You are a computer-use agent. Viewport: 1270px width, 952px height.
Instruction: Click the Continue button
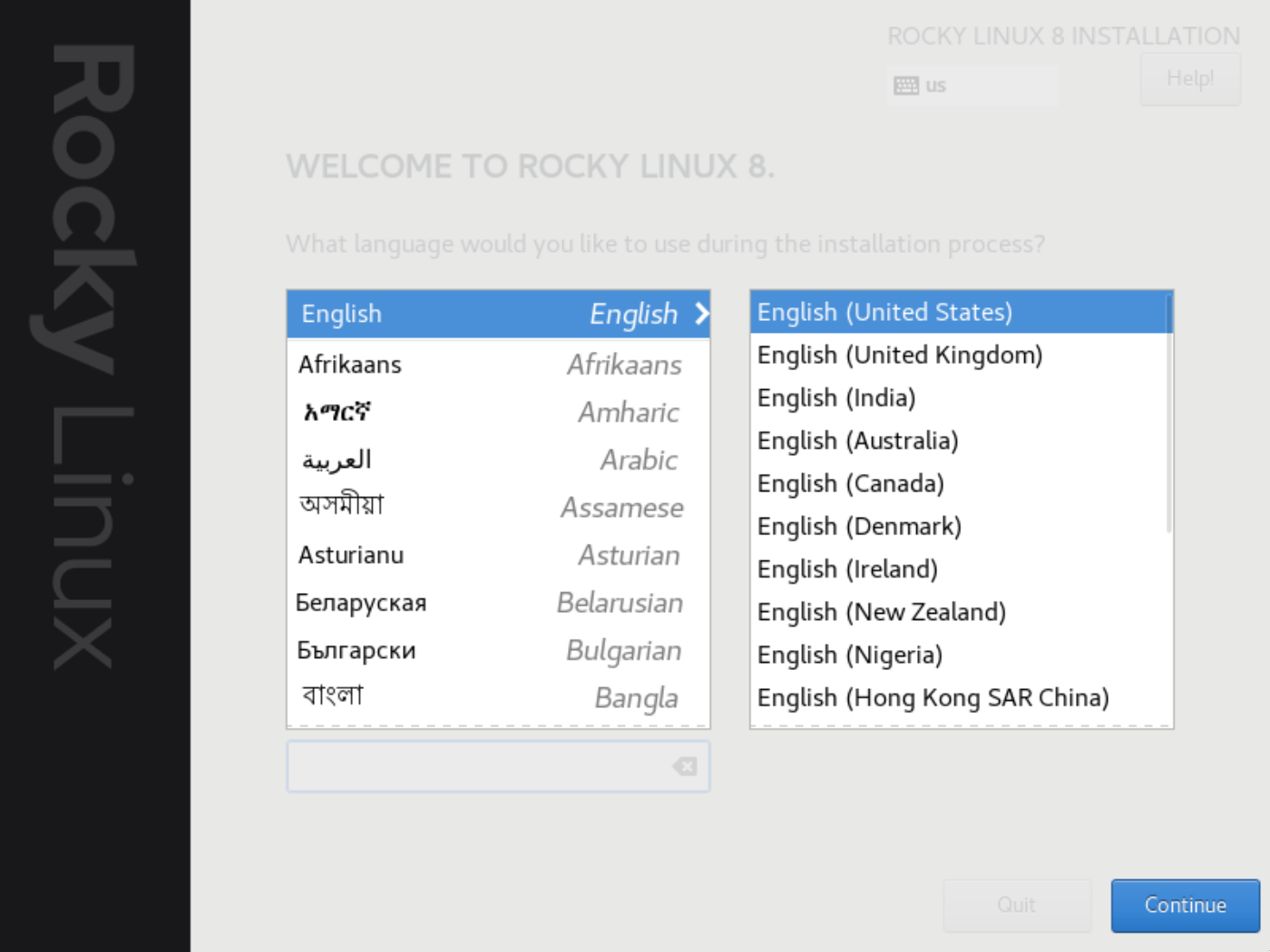coord(1185,905)
